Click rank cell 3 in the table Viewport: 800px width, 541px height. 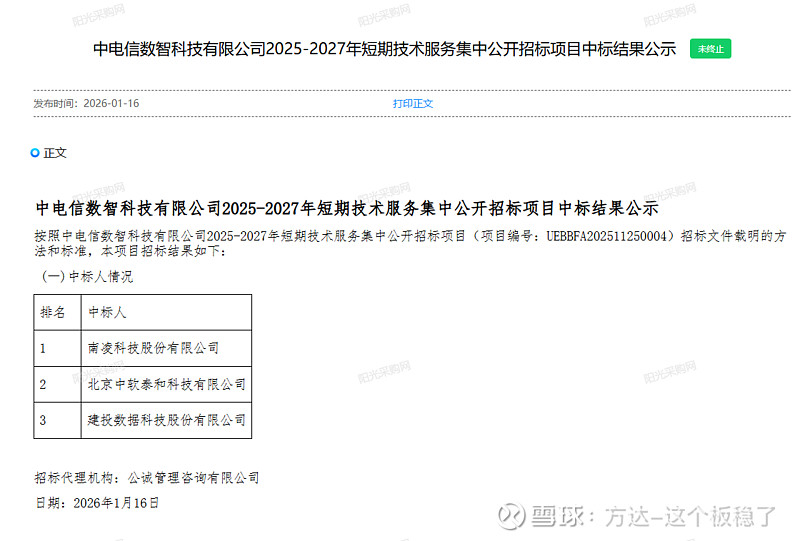(x=57, y=421)
